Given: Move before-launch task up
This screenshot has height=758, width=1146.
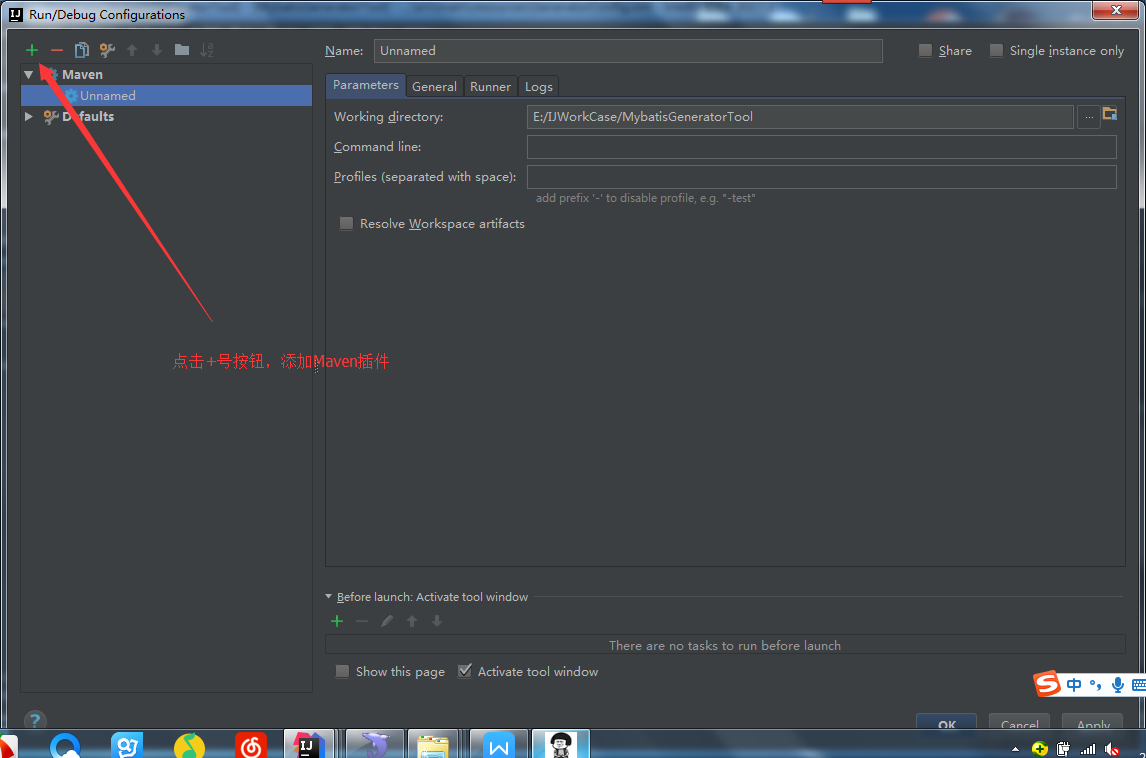Looking at the screenshot, I should (412, 621).
